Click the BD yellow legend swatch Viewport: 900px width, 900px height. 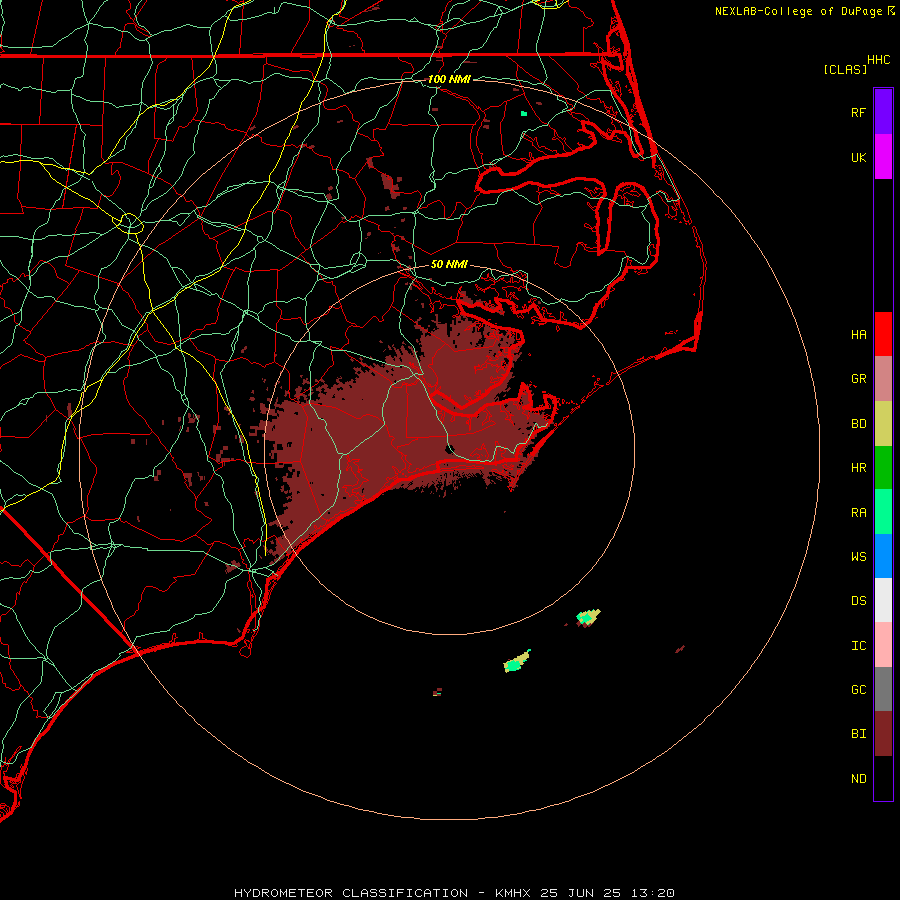pos(883,424)
